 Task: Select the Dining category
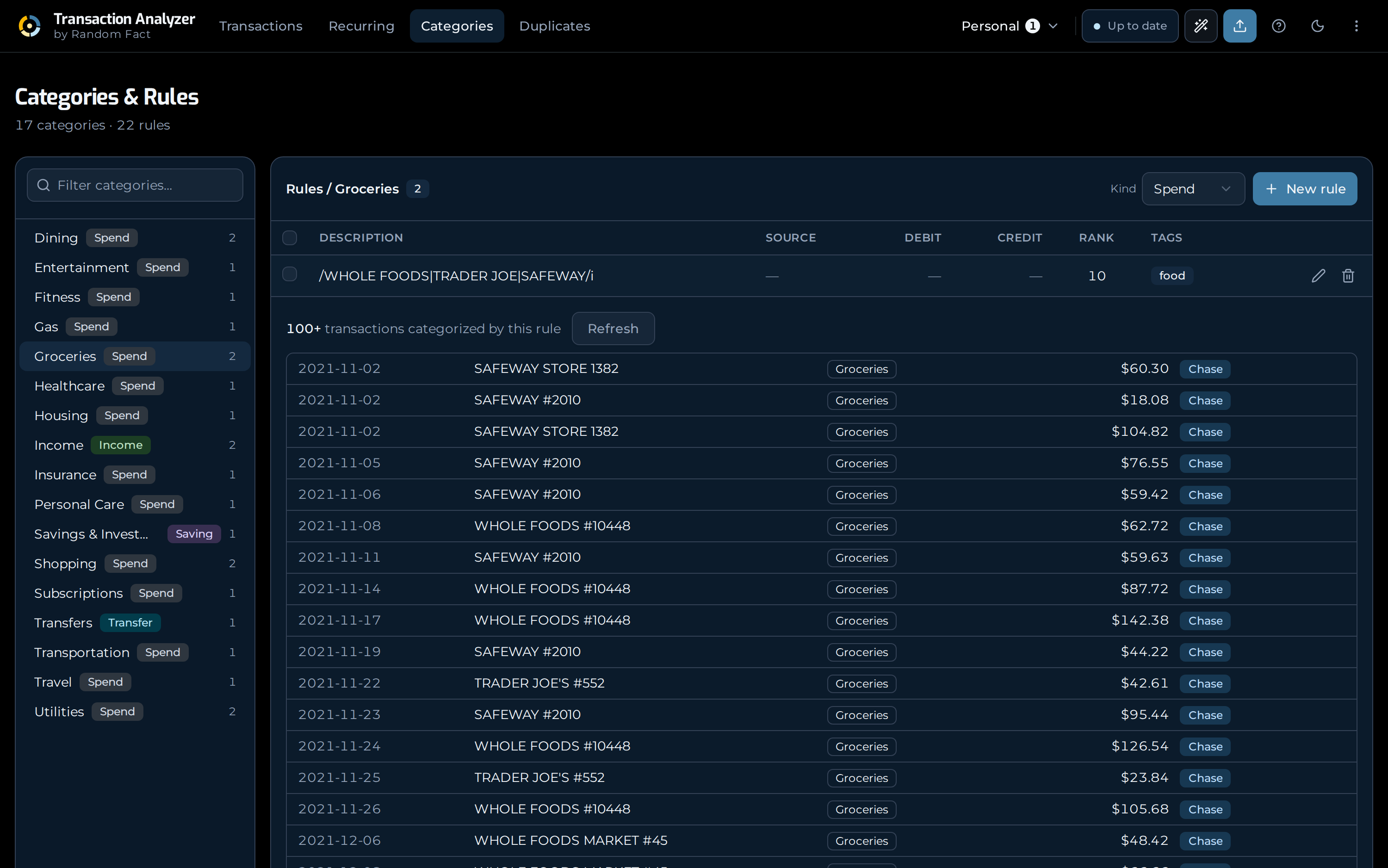[x=135, y=238]
